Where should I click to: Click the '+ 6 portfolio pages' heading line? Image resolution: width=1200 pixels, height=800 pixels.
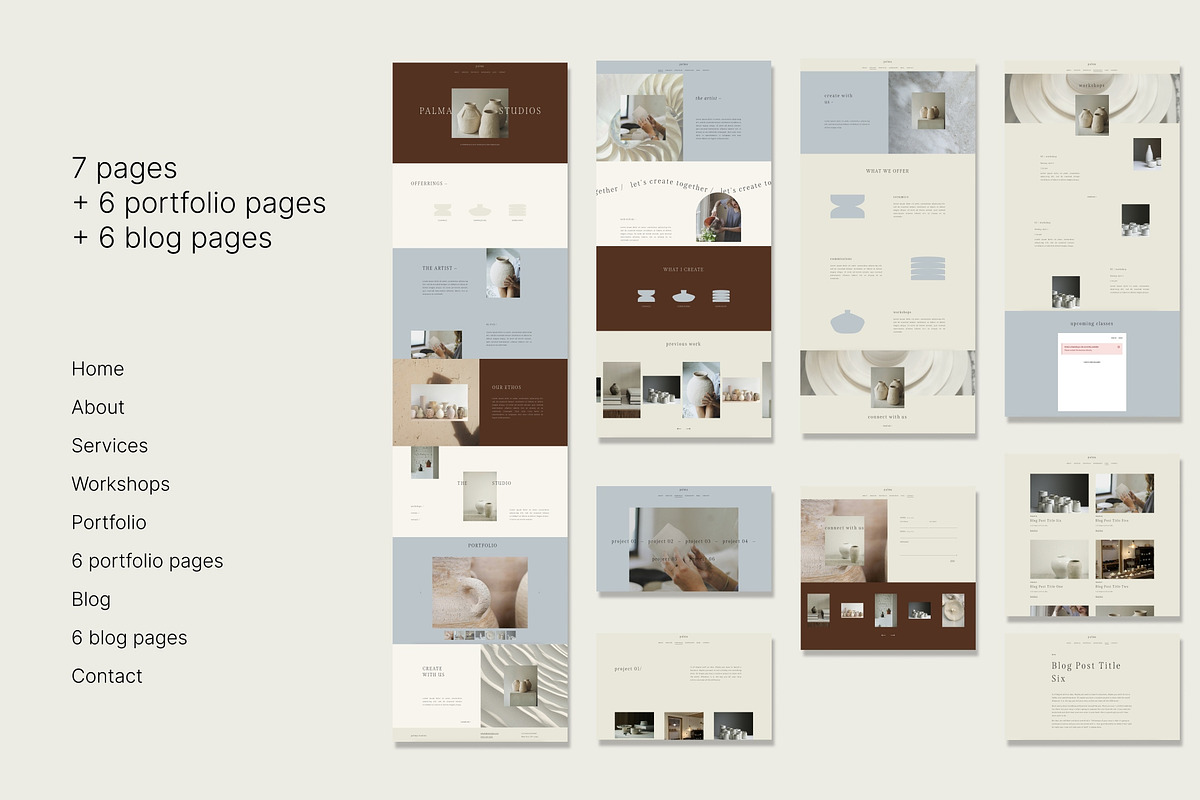click(199, 203)
